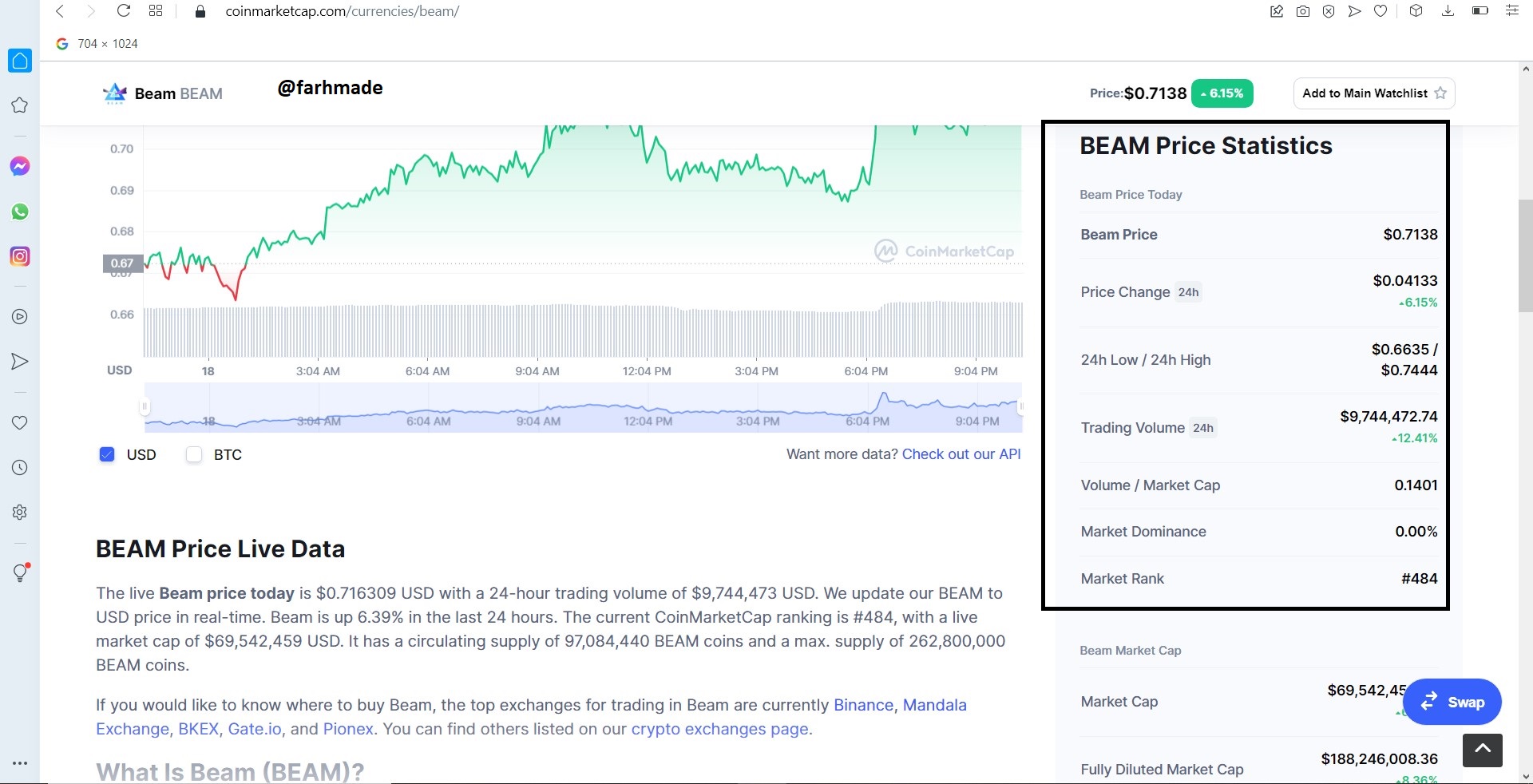The image size is (1533, 784).
Task: Toggle the battery saver icon
Action: [1480, 11]
